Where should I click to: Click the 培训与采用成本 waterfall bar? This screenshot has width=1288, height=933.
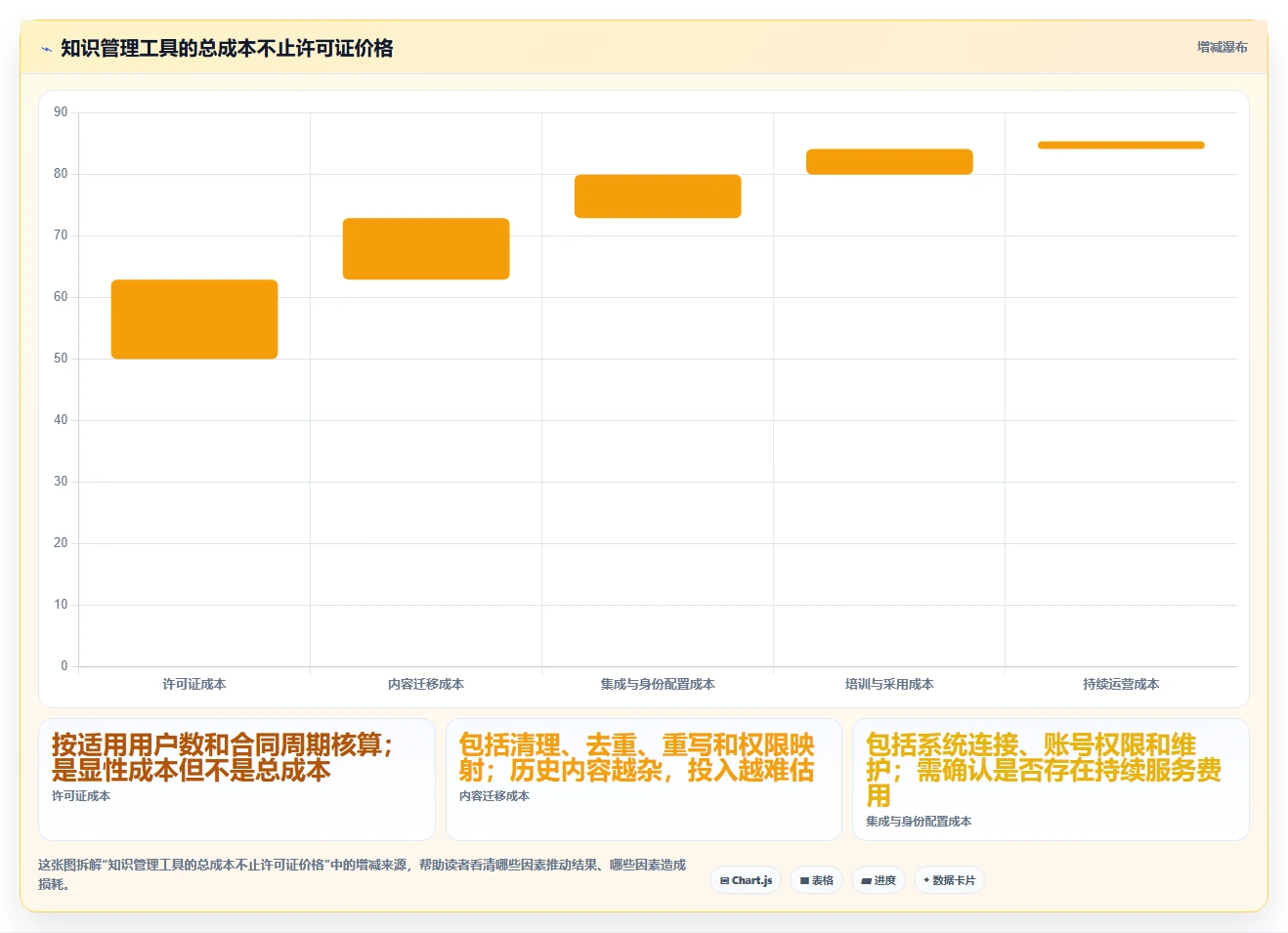[x=889, y=162]
